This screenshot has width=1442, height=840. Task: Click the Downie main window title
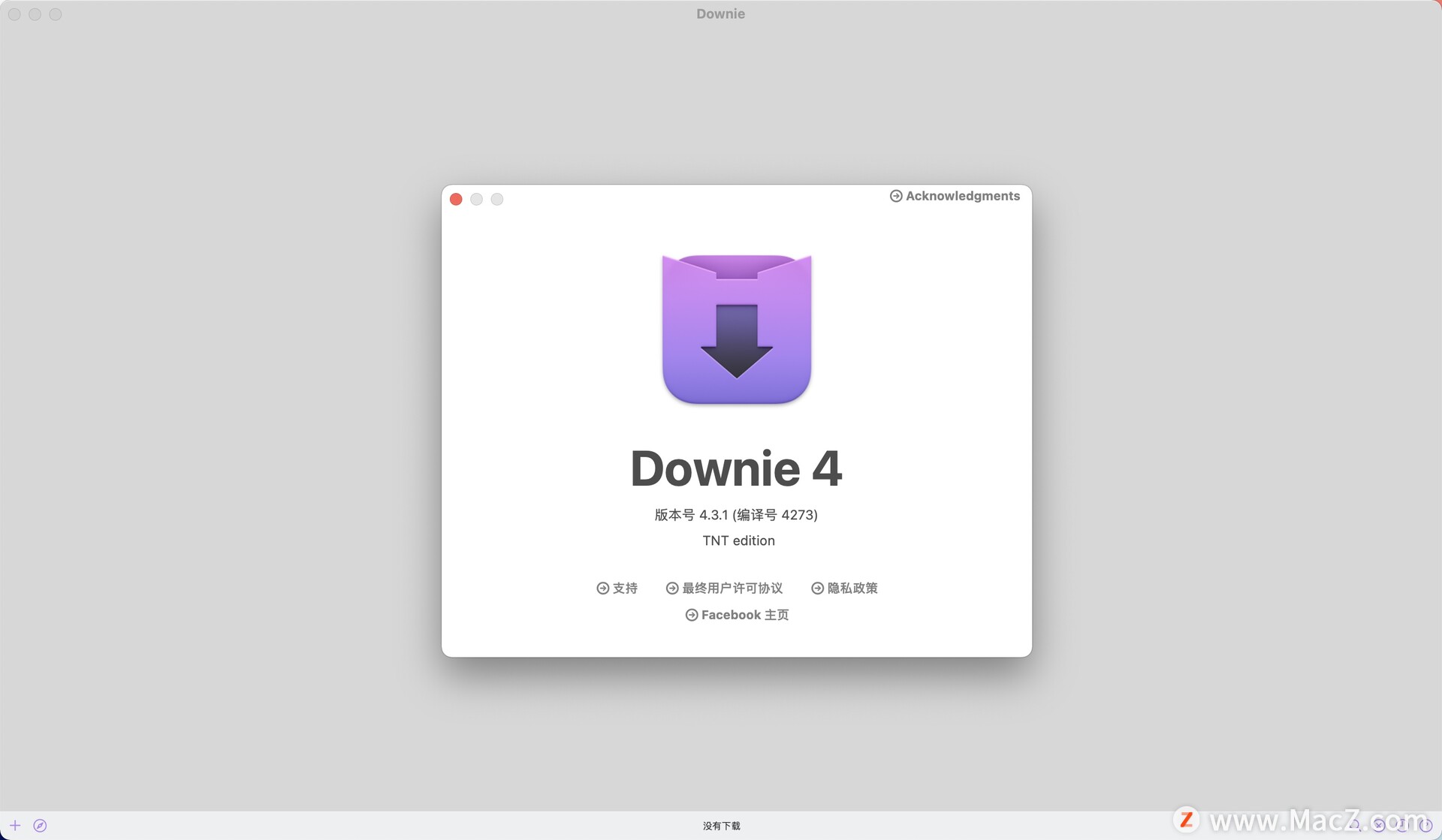pyautogui.click(x=720, y=14)
